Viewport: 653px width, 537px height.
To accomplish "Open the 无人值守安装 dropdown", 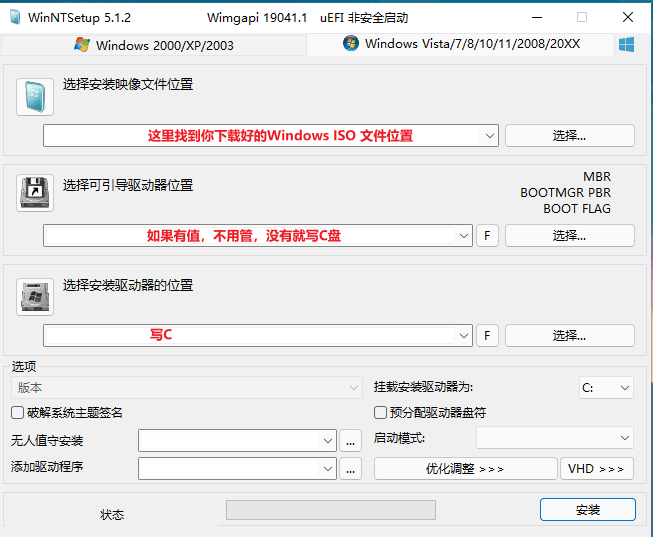I will (237, 440).
